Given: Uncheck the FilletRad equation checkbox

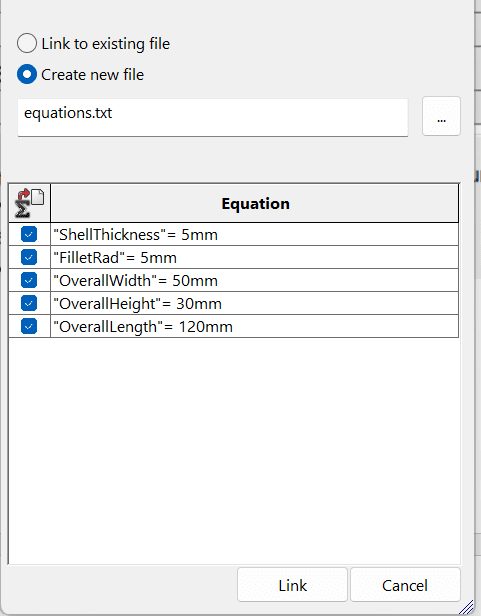Looking at the screenshot, I should tap(29, 257).
